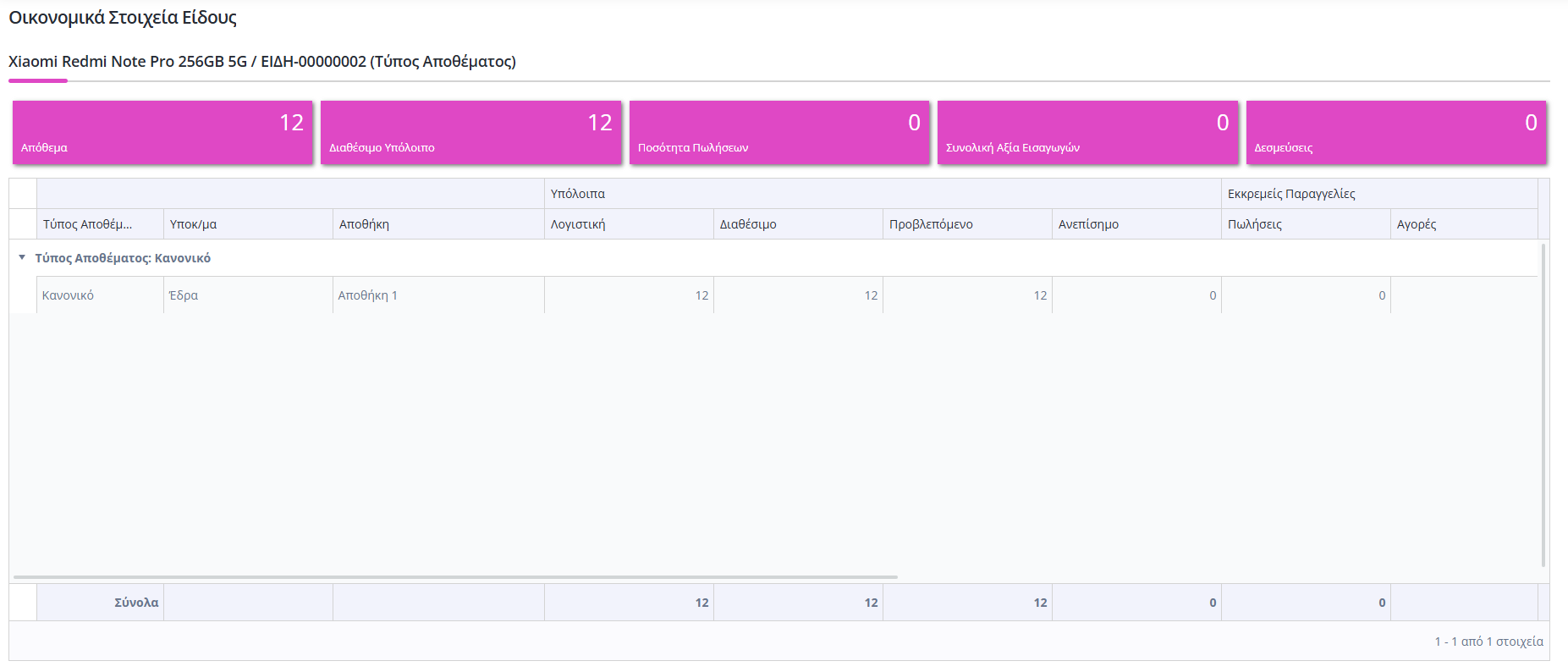Sort by the Προβλεπόμενο column header
This screenshot has width=1568, height=672.
coord(967,224)
